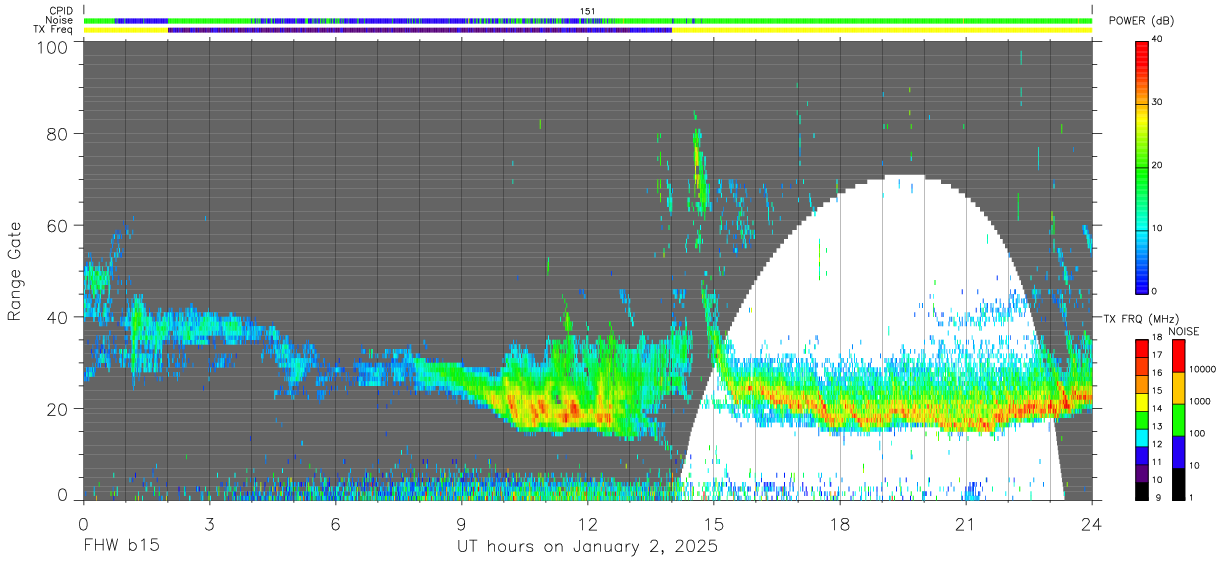Click the power color bar legend

click(x=1142, y=166)
